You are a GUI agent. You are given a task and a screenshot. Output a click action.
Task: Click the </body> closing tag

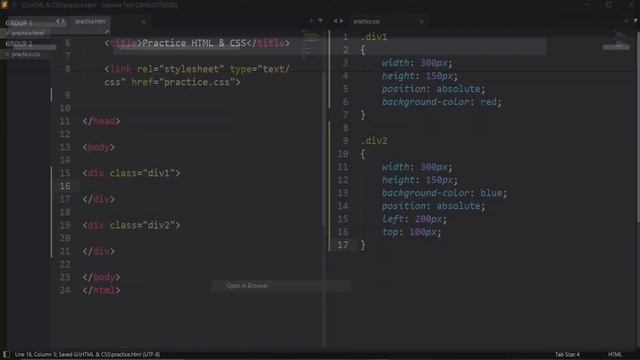101,277
